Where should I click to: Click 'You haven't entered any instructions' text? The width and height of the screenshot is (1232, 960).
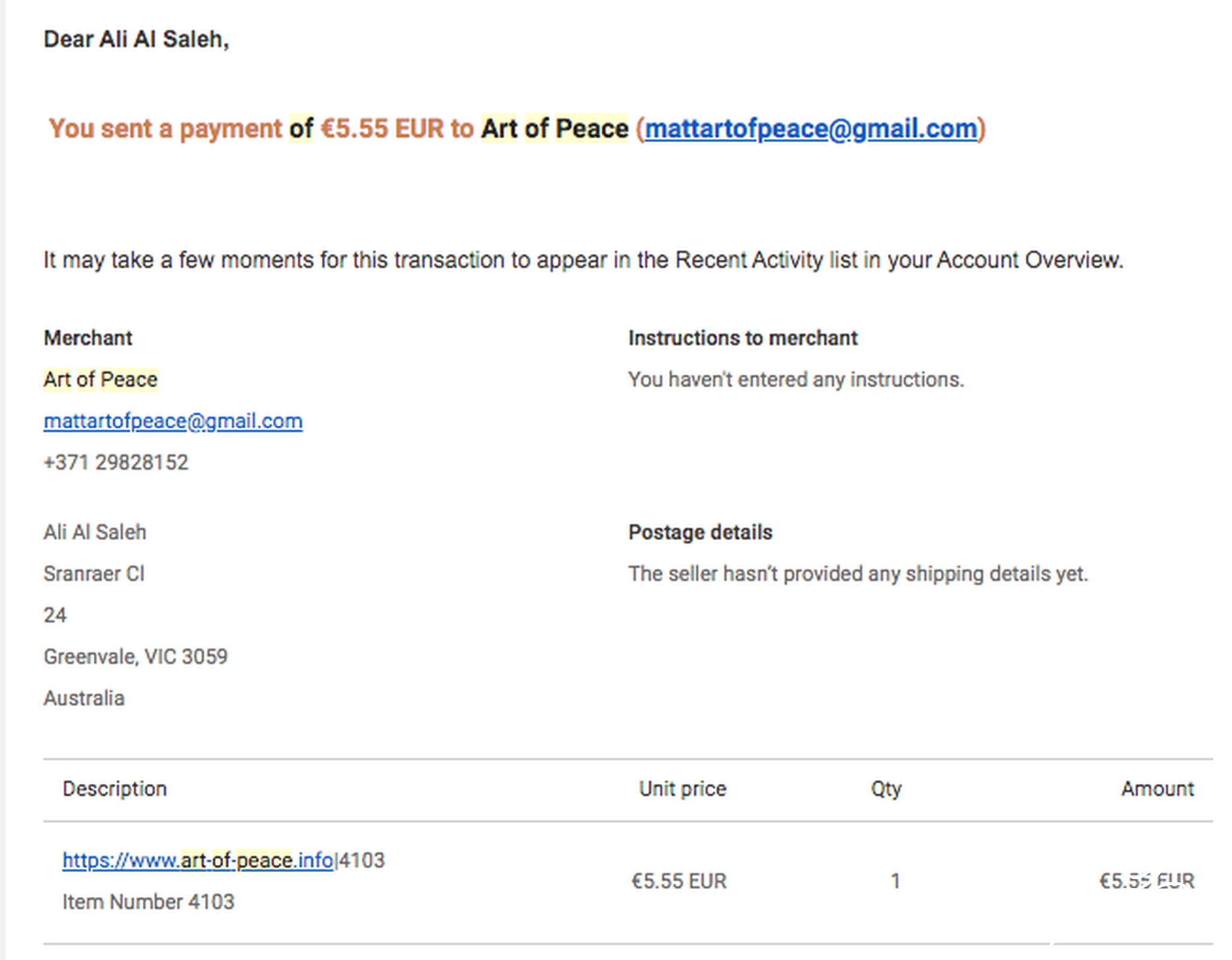click(x=796, y=380)
